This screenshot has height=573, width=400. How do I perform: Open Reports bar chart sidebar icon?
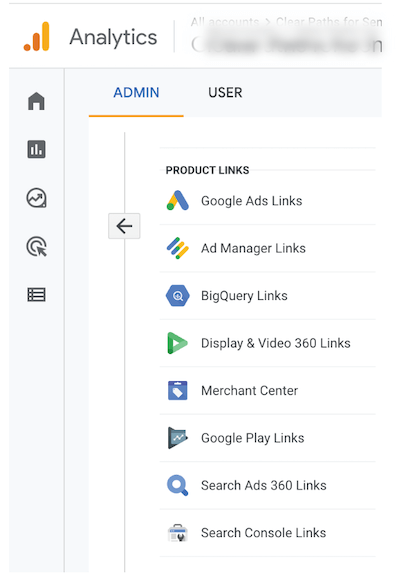coord(37,149)
